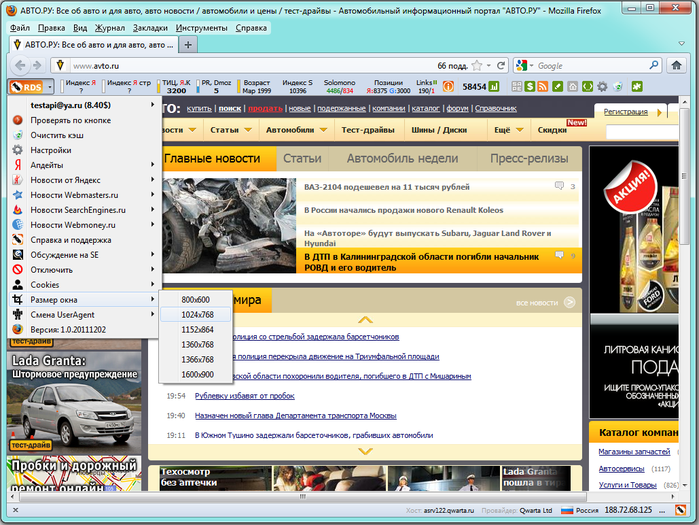Open Настройки from RDS menu
The height and width of the screenshot is (525, 699).
(84, 150)
